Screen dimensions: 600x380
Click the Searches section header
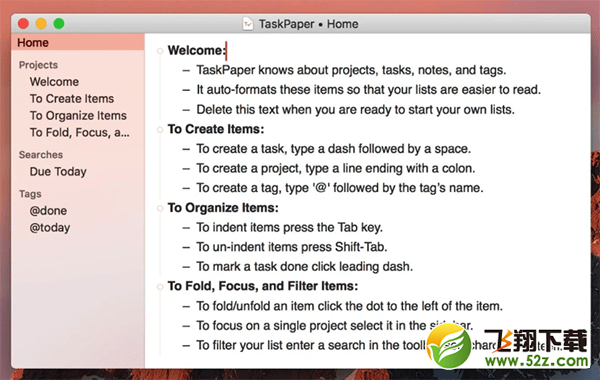(41, 155)
